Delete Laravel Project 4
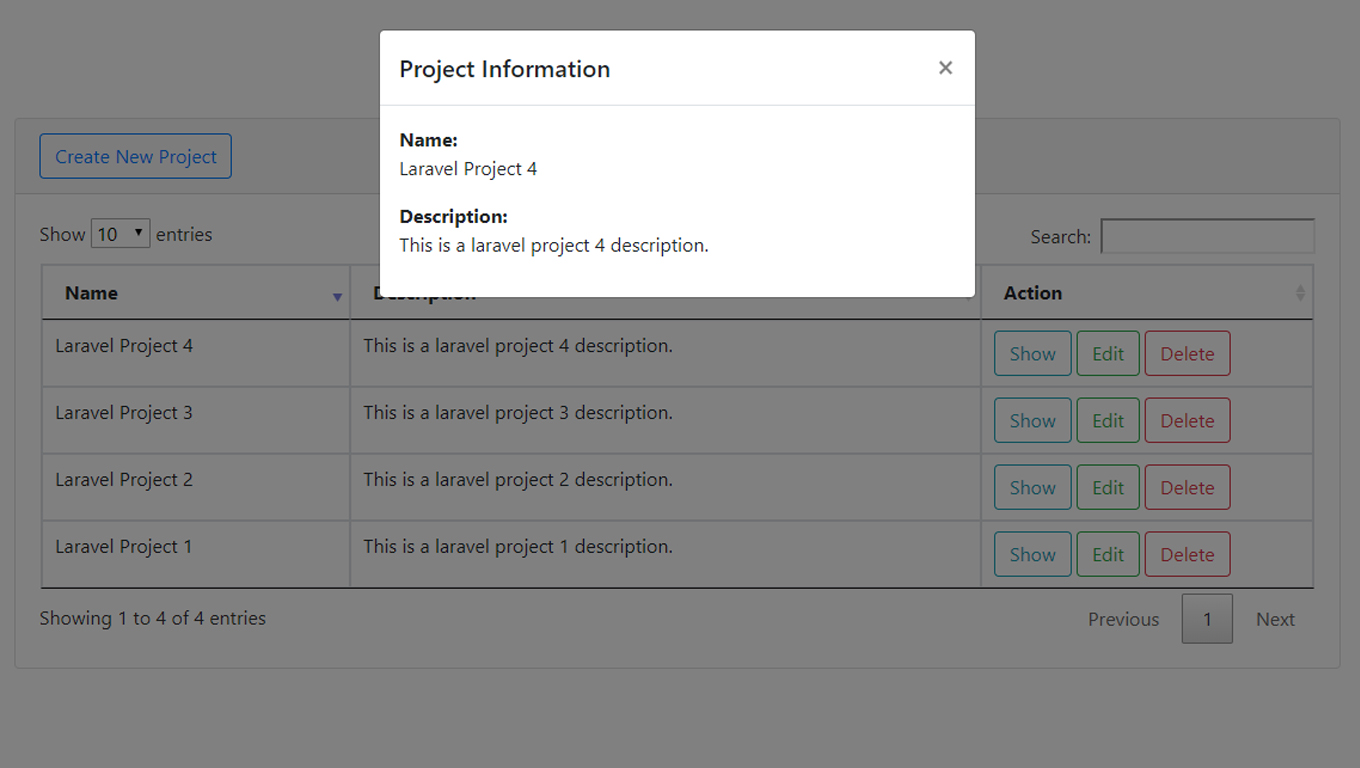The image size is (1360, 768). (1187, 354)
